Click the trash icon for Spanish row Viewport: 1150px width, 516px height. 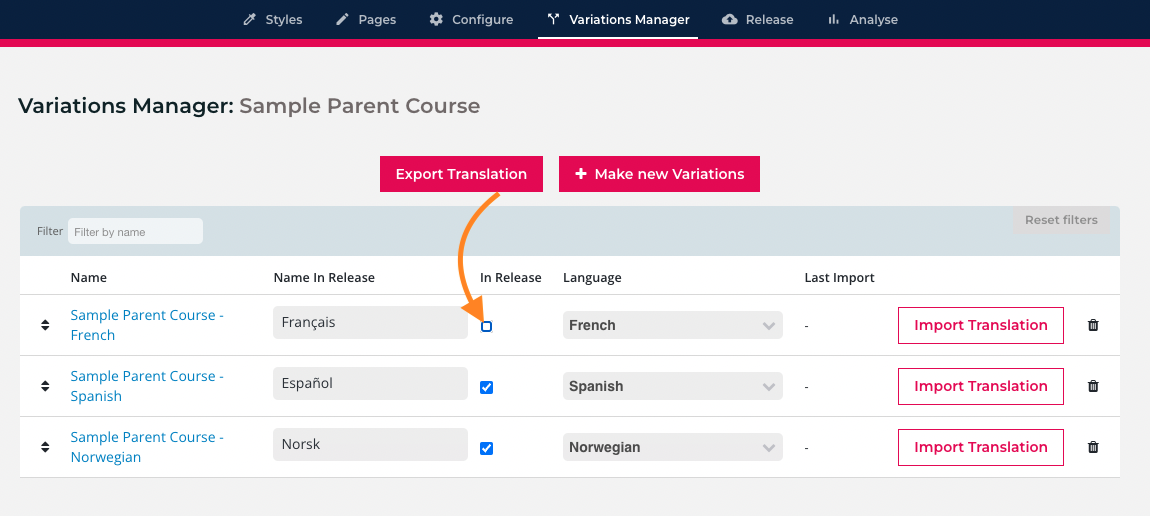(x=1093, y=386)
